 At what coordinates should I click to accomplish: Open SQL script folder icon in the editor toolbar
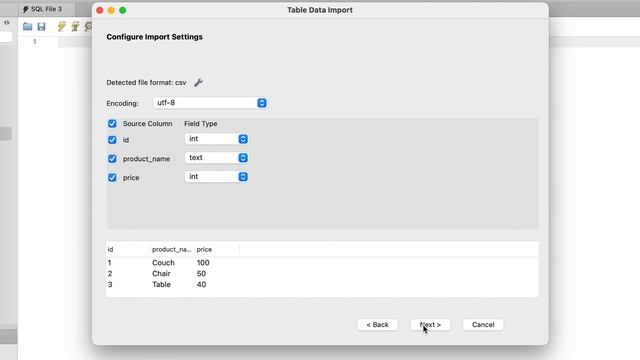click(x=27, y=27)
